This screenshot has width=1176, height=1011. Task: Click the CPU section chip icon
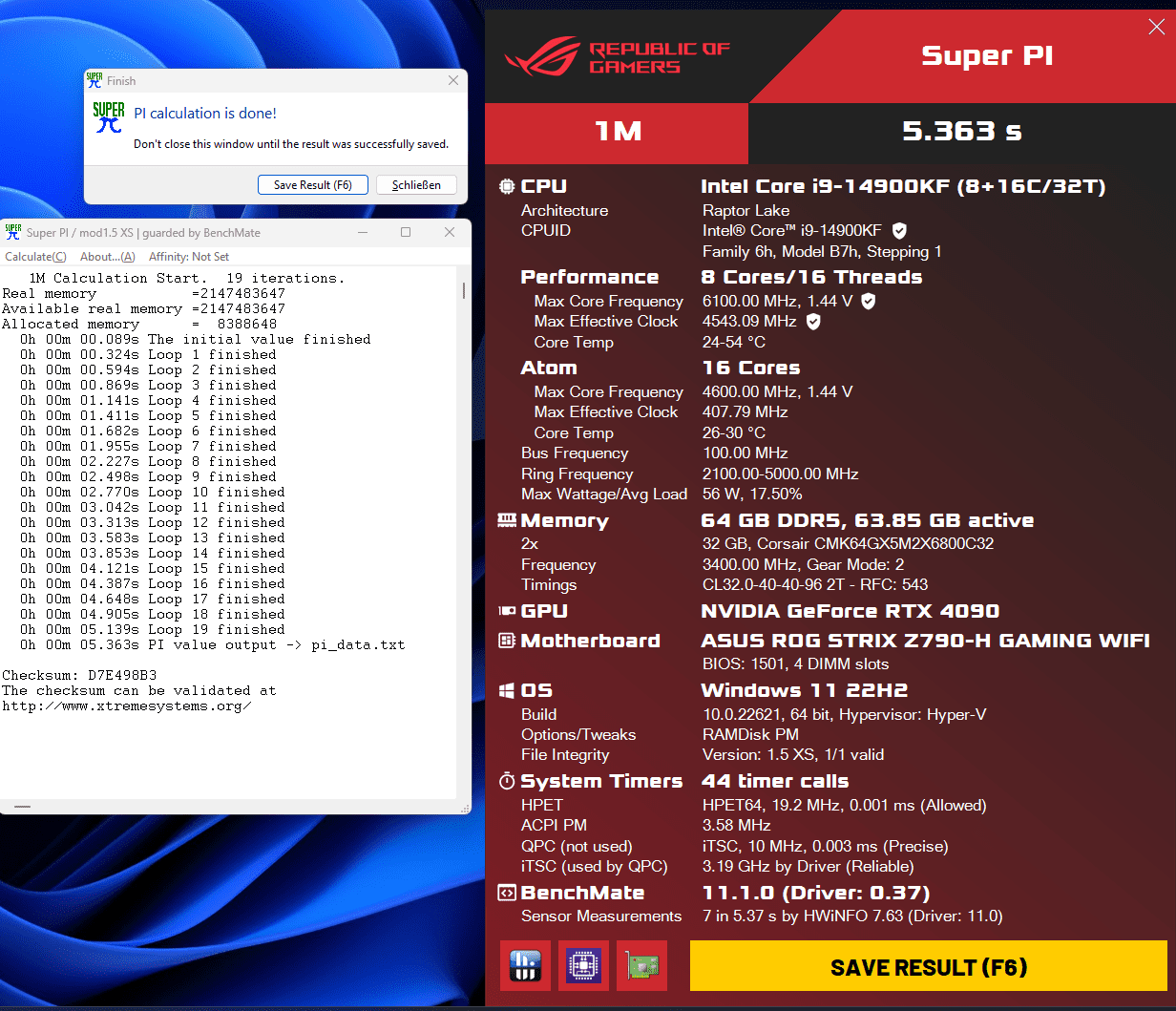pyautogui.click(x=507, y=186)
